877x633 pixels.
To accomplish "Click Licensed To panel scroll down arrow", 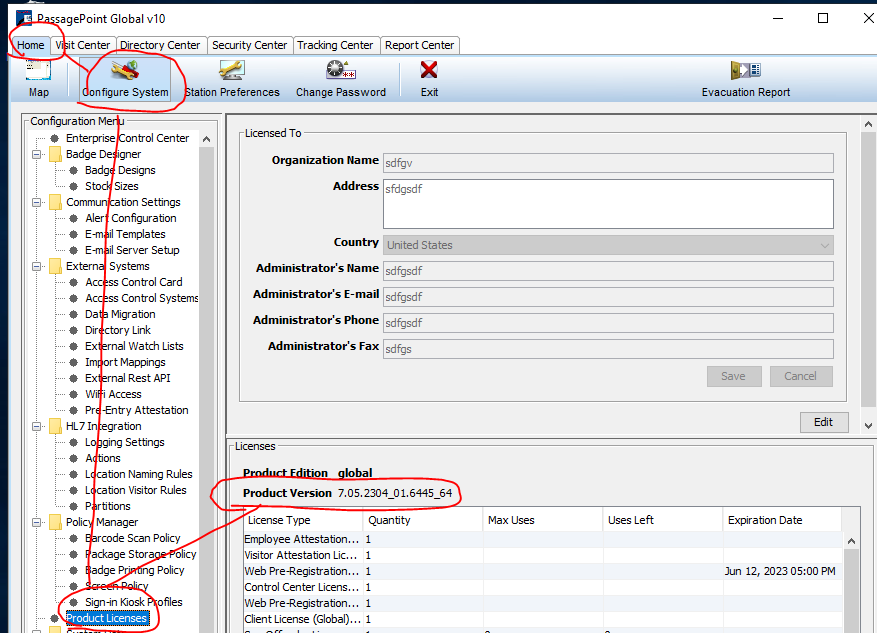I will [x=868, y=426].
